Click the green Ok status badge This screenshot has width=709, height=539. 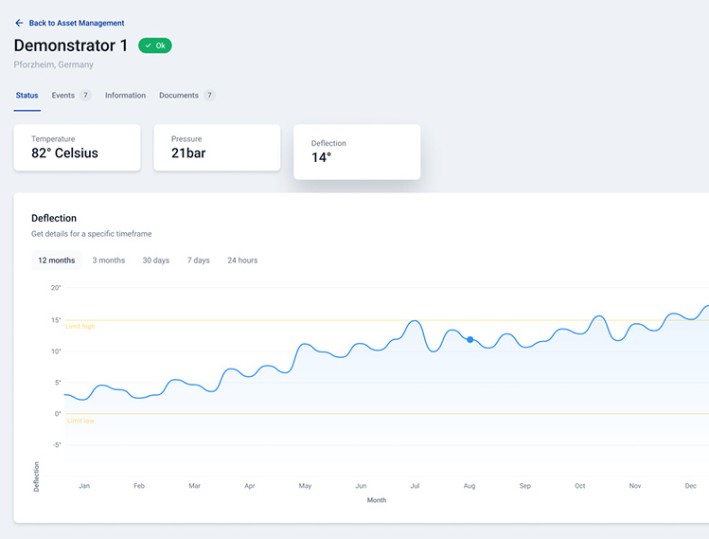pyautogui.click(x=155, y=45)
